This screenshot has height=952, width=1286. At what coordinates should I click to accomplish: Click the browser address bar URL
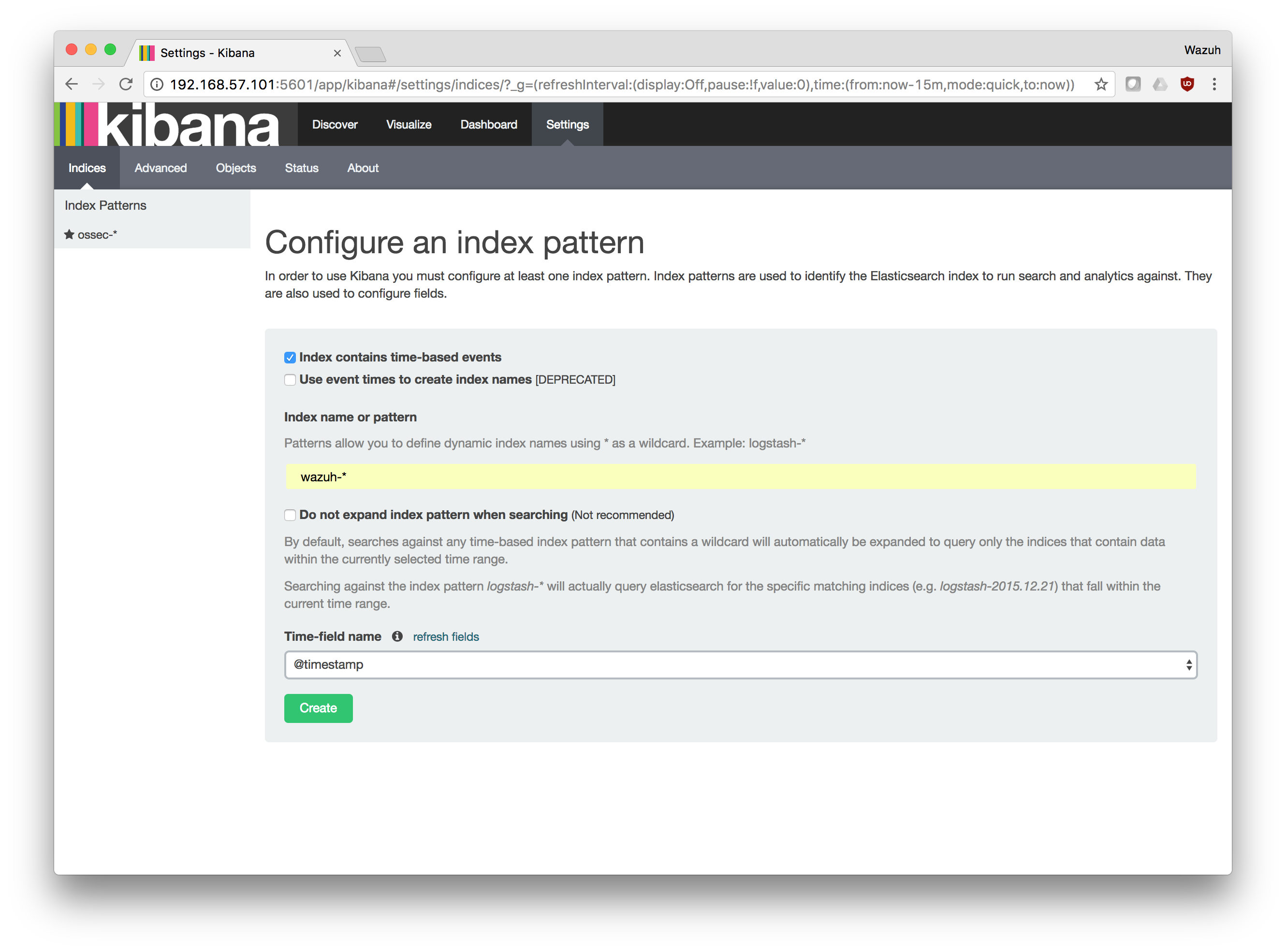click(x=623, y=85)
